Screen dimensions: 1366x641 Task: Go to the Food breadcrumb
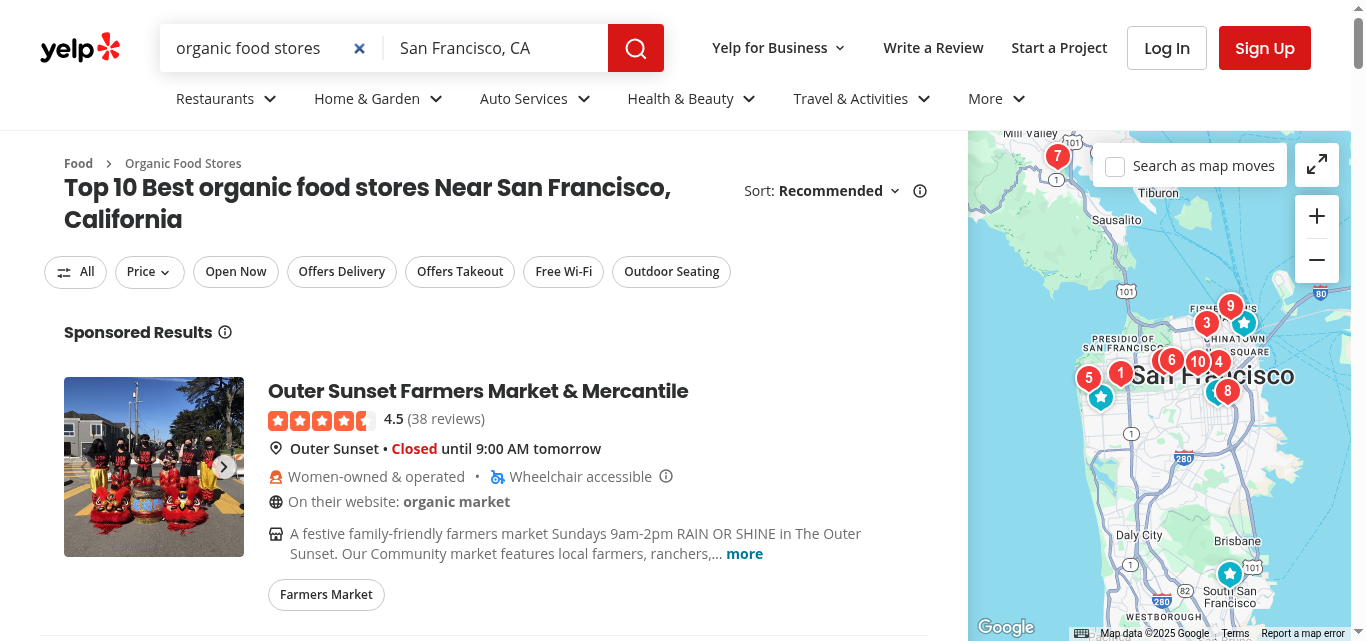pyautogui.click(x=78, y=163)
